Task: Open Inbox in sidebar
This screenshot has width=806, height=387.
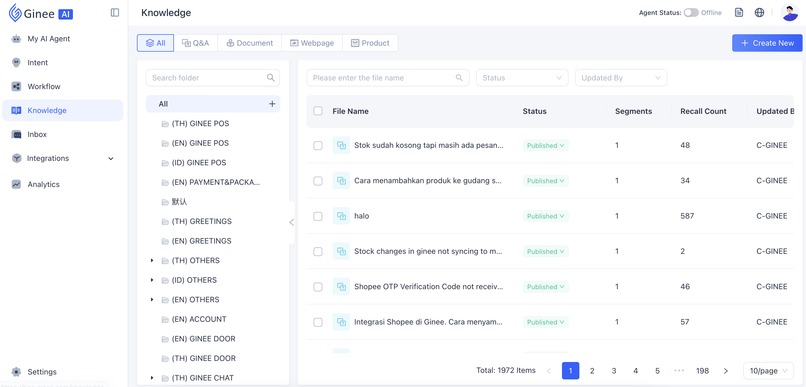Action: point(63,134)
